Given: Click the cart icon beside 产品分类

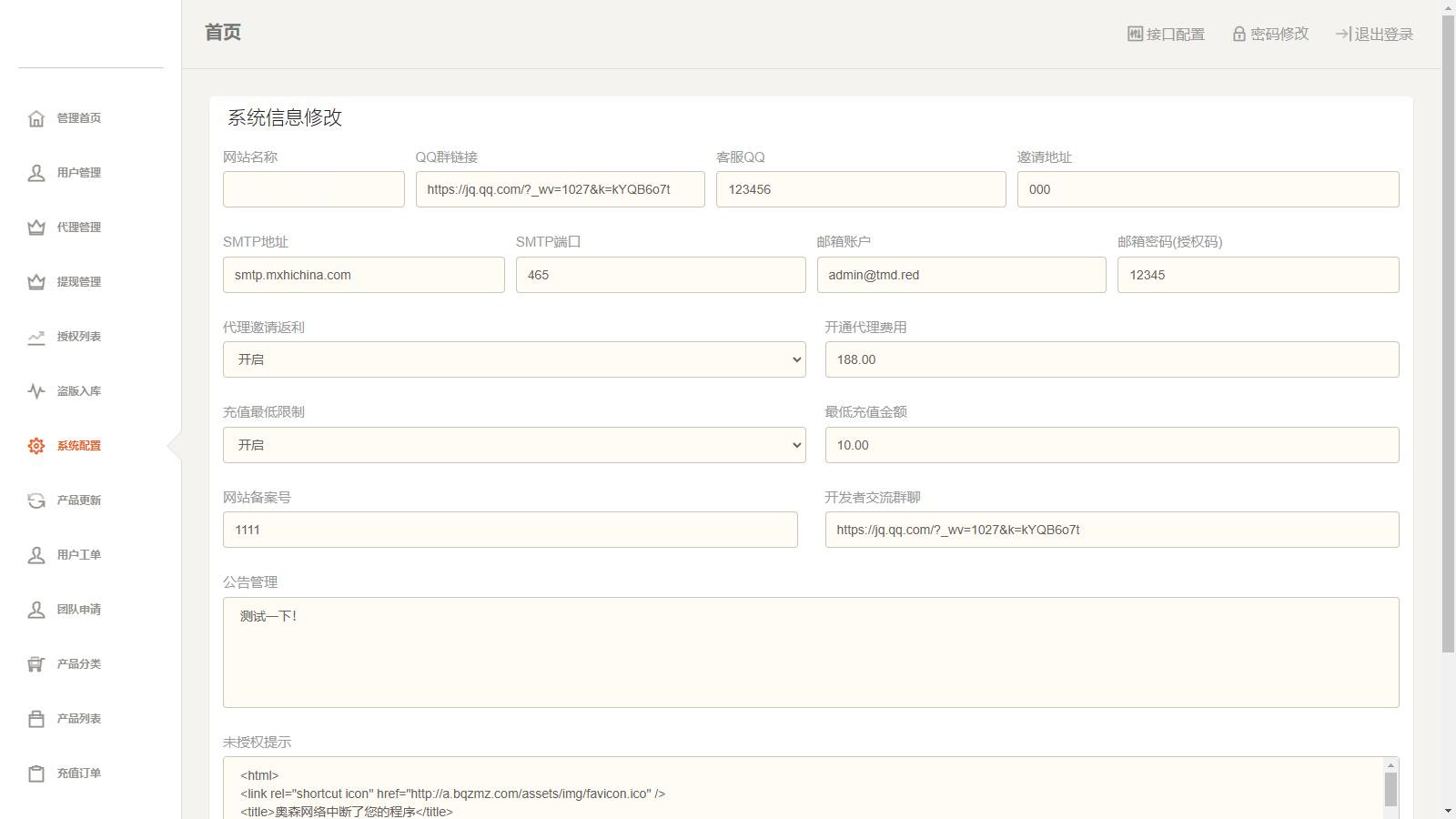Looking at the screenshot, I should pyautogui.click(x=36, y=664).
